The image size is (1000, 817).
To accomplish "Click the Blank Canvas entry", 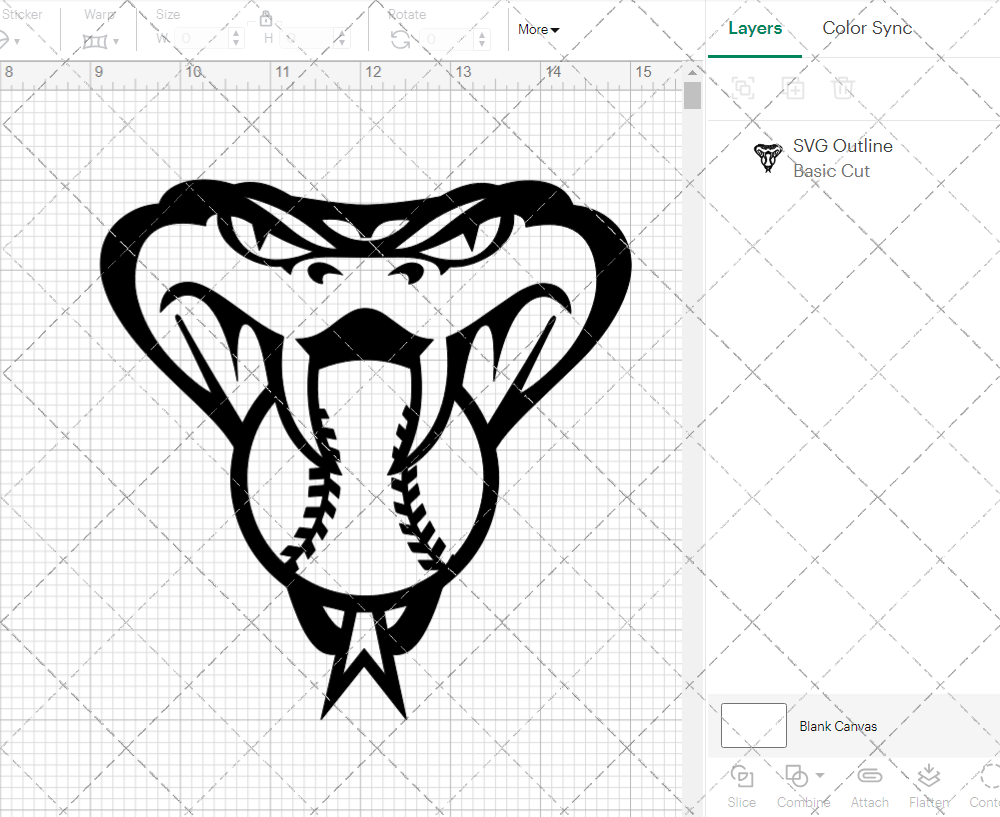I will coord(838,726).
